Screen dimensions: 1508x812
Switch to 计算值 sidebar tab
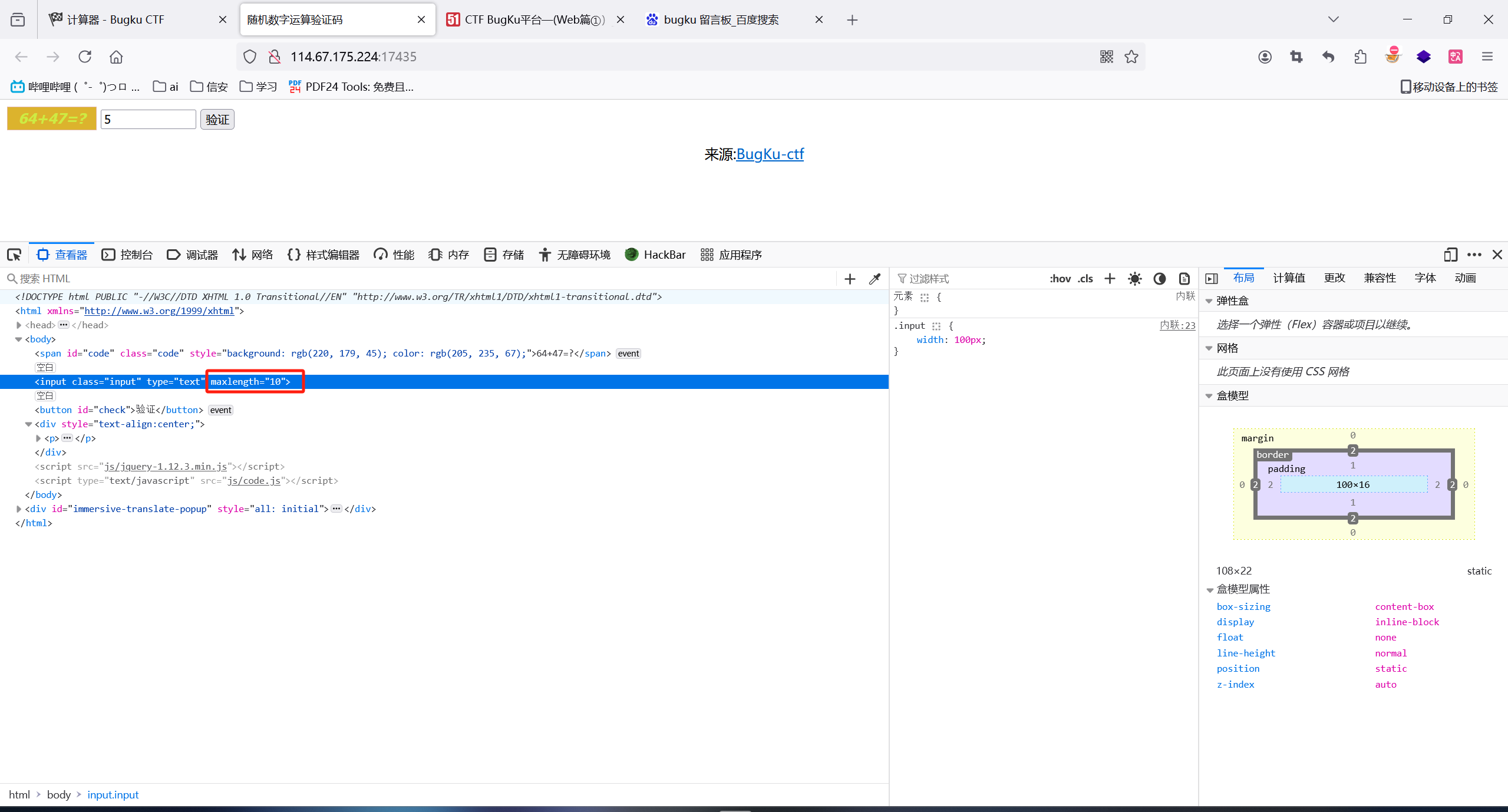(x=1289, y=278)
